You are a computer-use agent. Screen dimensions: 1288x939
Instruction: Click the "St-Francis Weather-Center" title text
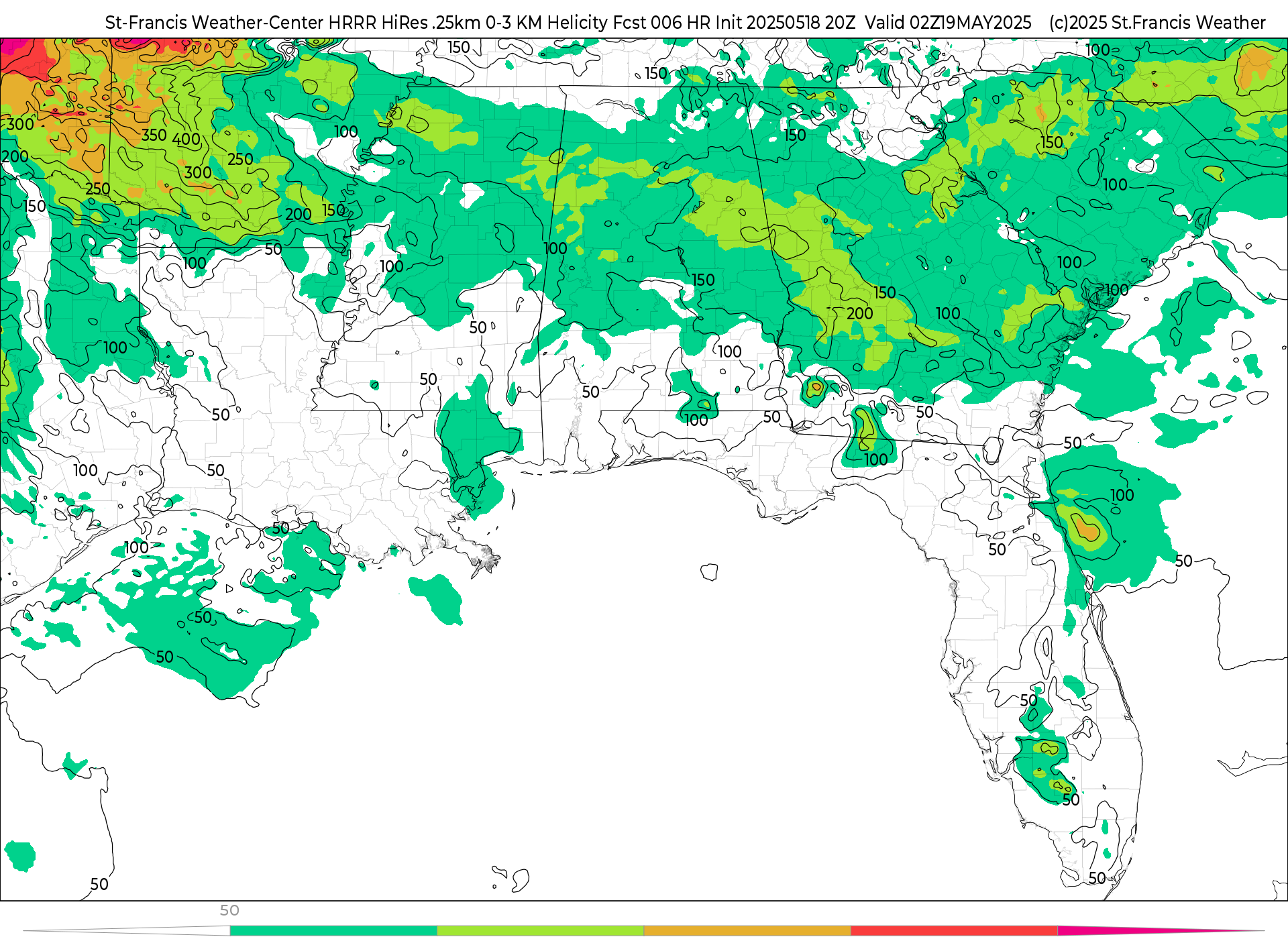point(215,23)
